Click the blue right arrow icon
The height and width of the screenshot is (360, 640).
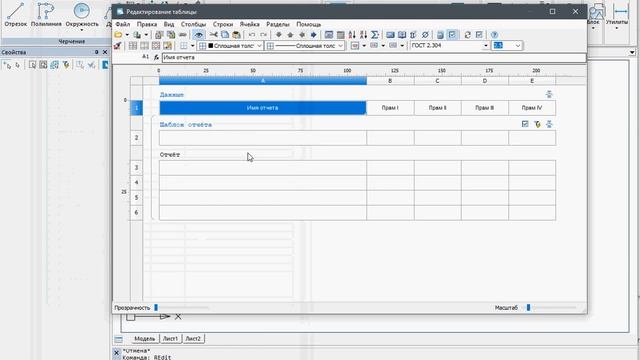(313, 35)
